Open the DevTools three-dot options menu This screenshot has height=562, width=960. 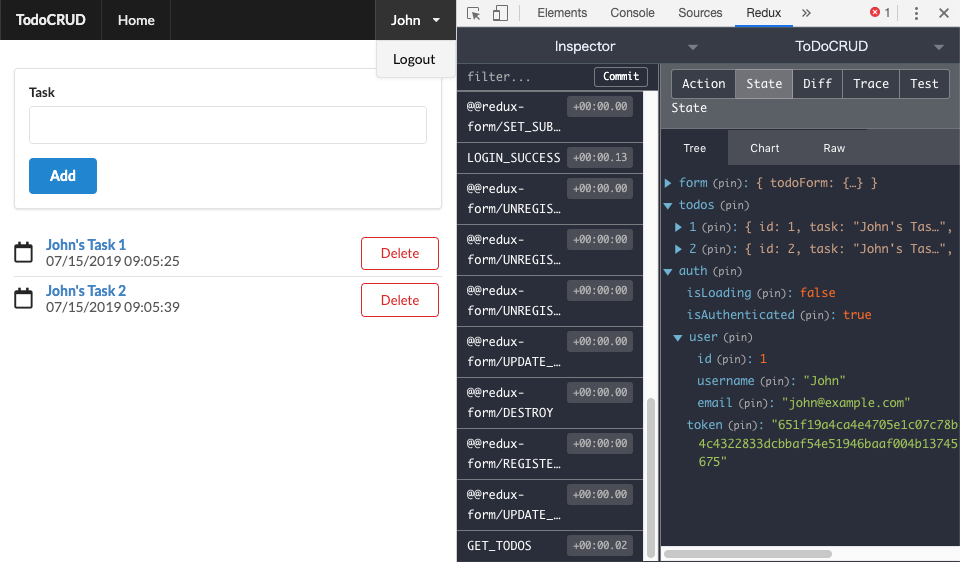point(916,13)
